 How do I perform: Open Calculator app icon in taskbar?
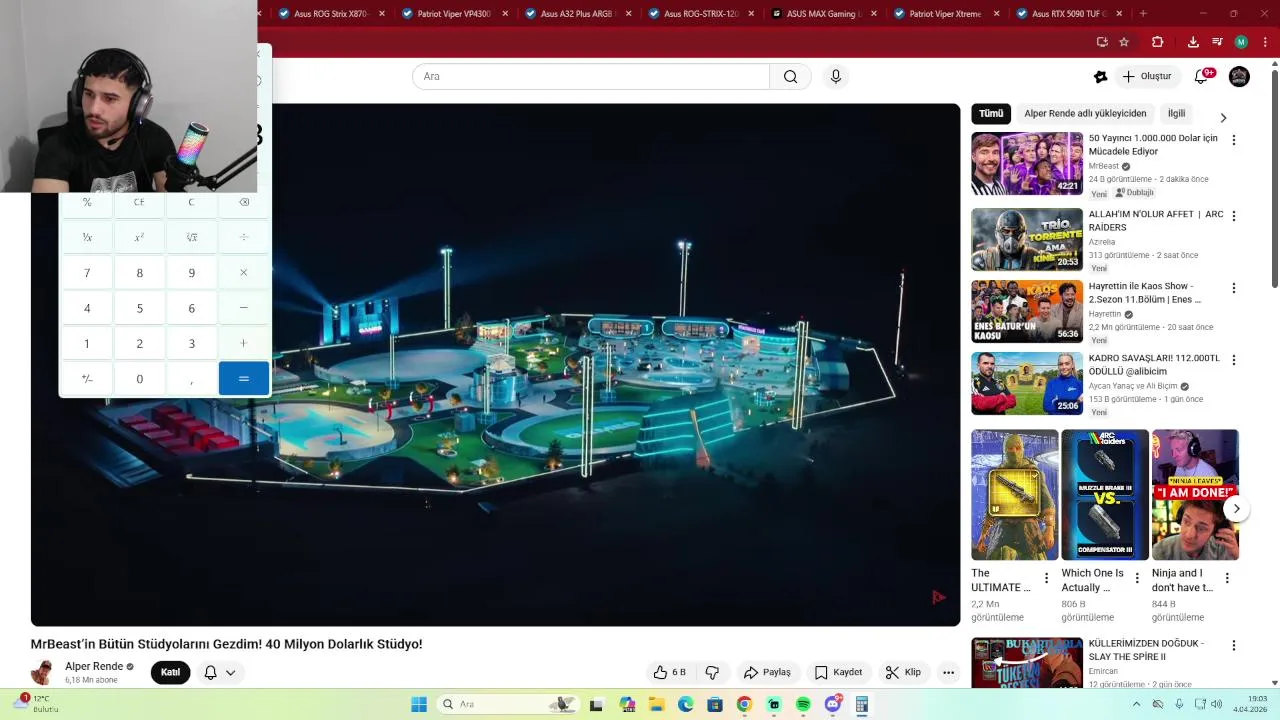click(x=861, y=704)
